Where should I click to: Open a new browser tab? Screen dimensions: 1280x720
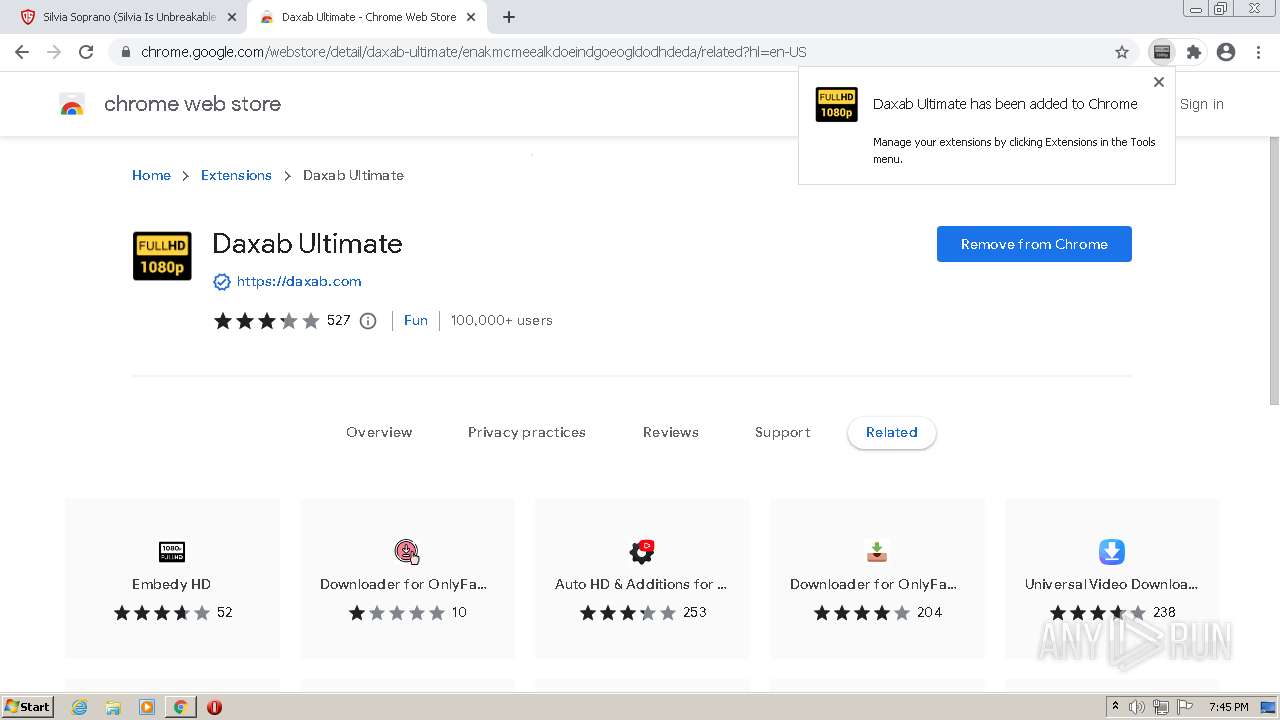[509, 17]
